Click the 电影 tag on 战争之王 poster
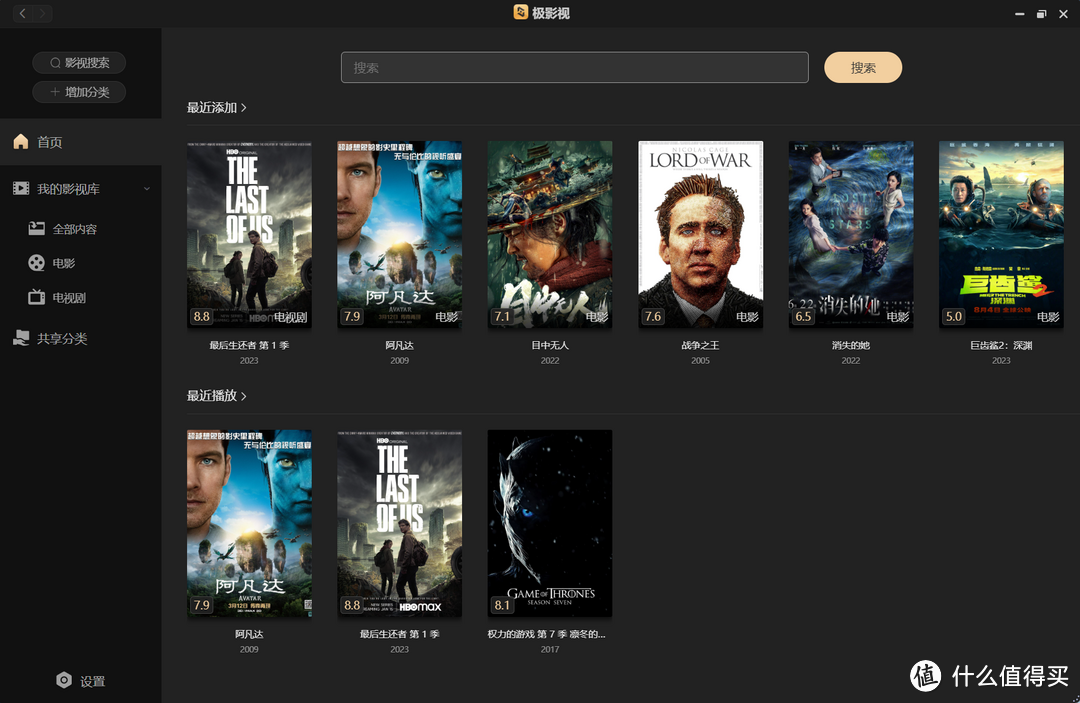Image resolution: width=1080 pixels, height=703 pixels. tap(747, 317)
